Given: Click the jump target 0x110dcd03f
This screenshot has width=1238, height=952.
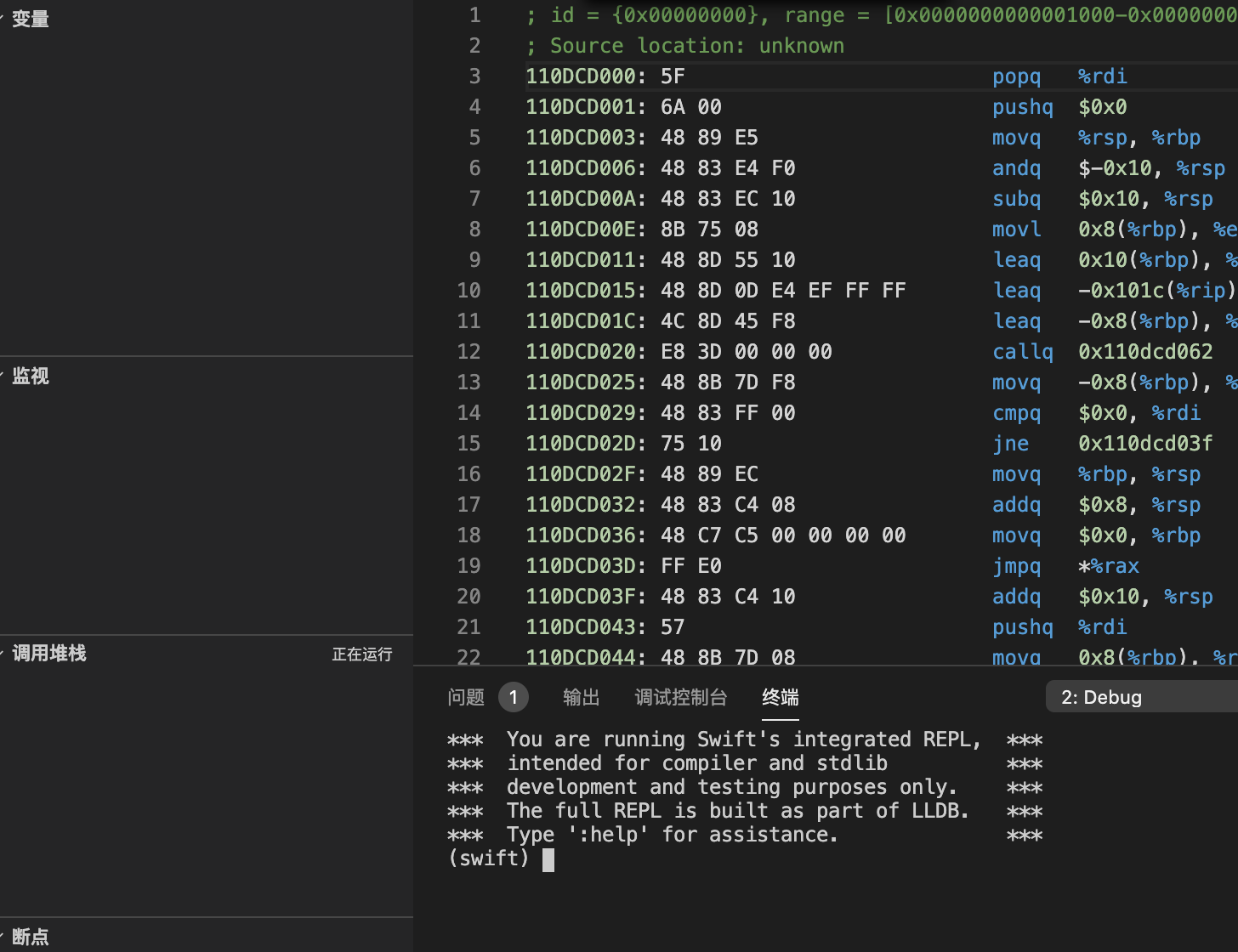Looking at the screenshot, I should [1145, 443].
